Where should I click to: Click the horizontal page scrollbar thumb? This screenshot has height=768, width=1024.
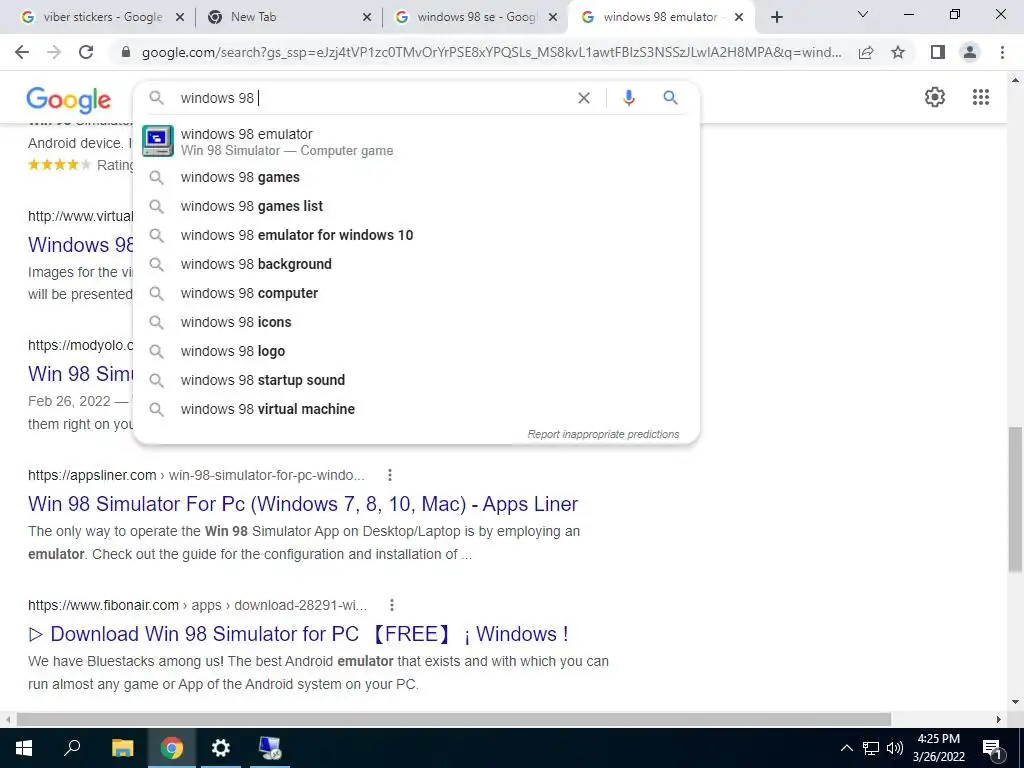click(454, 720)
